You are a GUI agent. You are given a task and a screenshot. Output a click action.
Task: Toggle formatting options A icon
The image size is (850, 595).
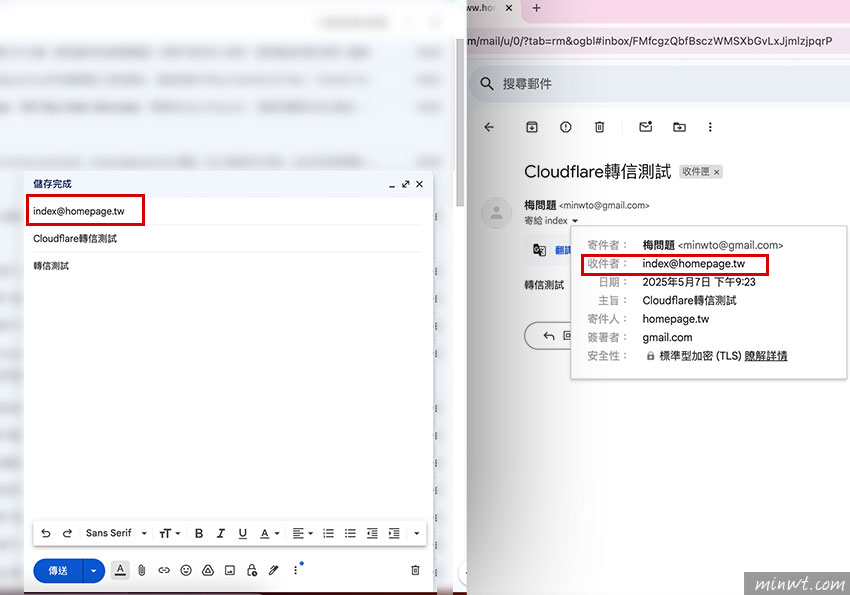pyautogui.click(x=120, y=570)
